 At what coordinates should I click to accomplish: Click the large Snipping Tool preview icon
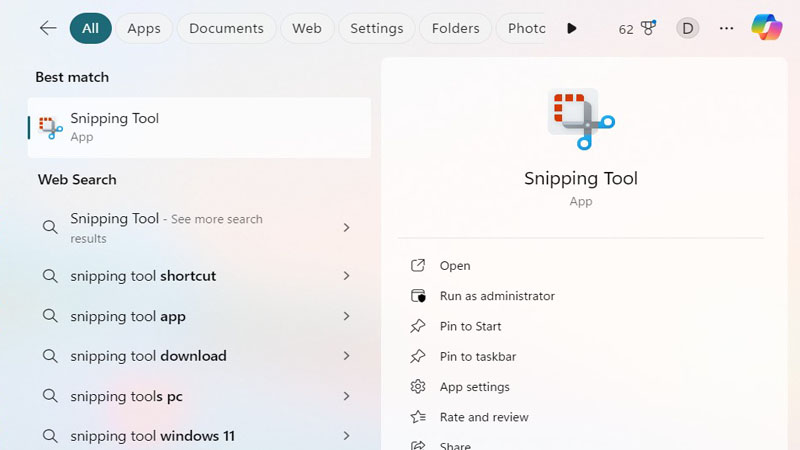coord(581,119)
